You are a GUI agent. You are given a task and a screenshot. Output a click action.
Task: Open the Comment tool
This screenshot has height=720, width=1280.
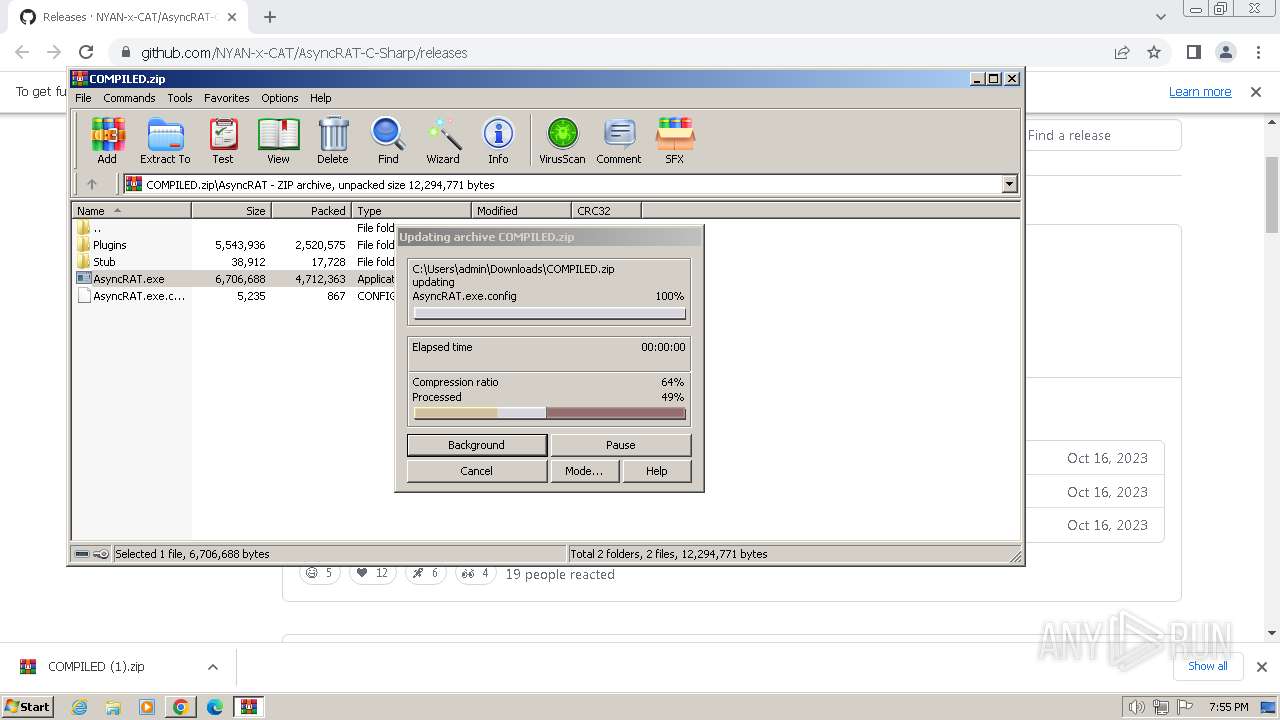(619, 140)
